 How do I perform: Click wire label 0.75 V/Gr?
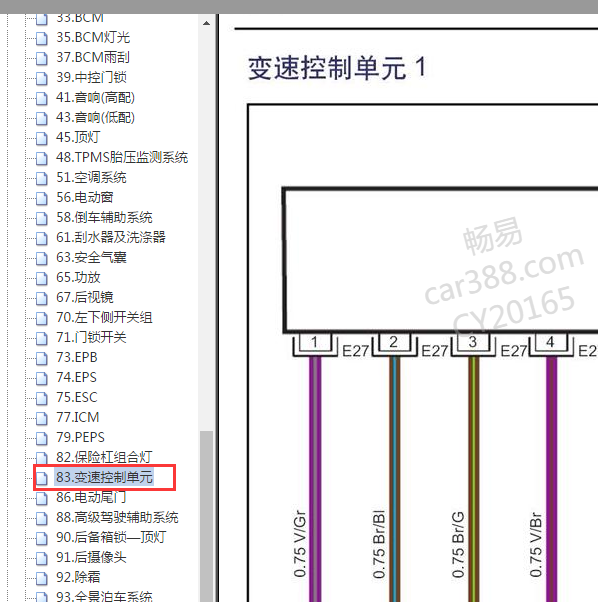pos(300,544)
